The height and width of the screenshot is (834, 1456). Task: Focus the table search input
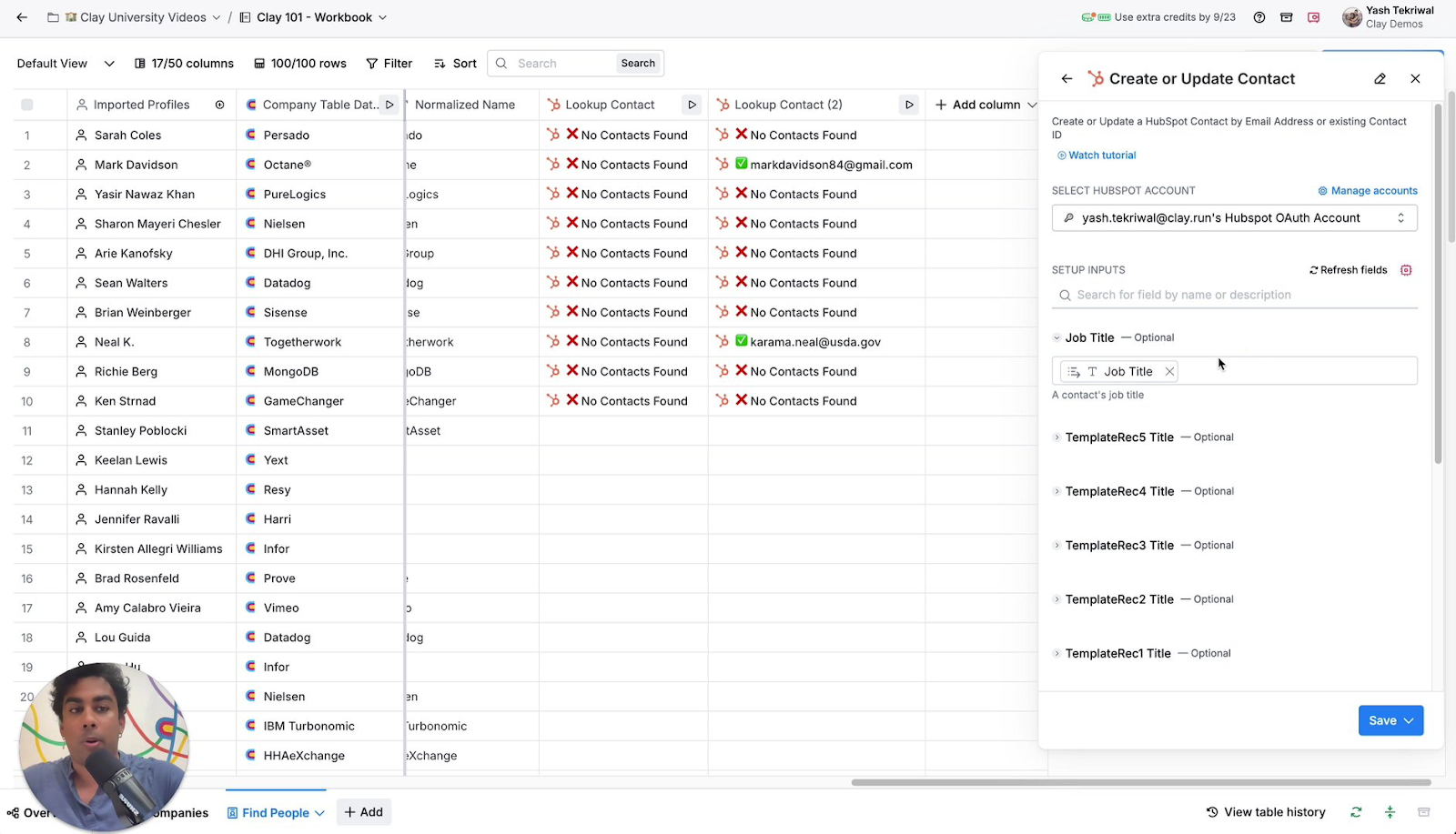pyautogui.click(x=564, y=64)
